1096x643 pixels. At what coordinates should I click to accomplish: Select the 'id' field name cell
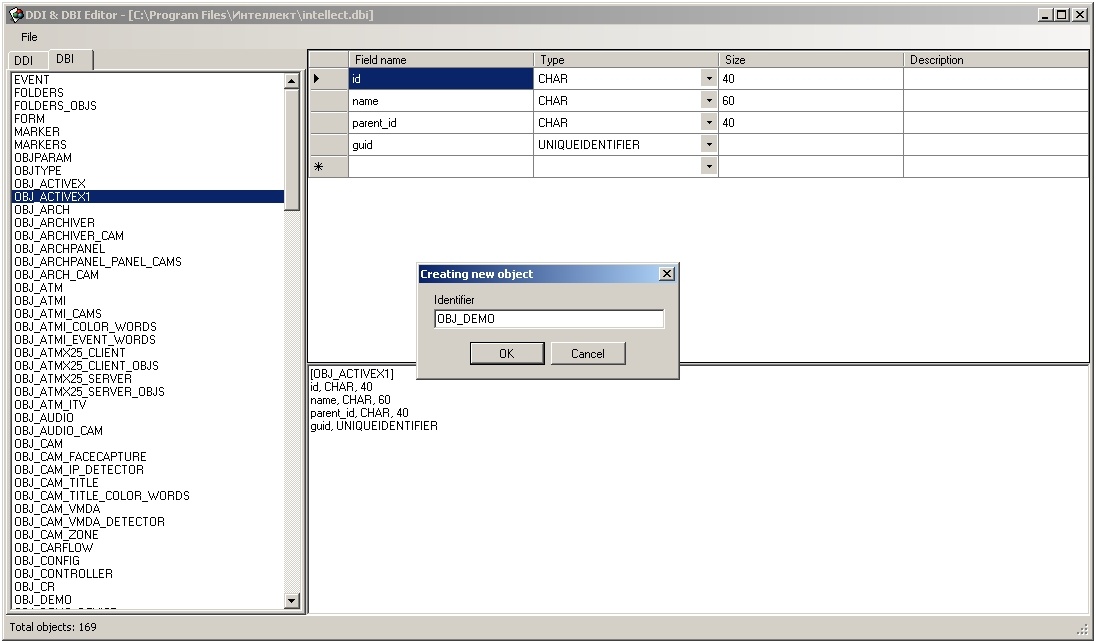pyautogui.click(x=441, y=79)
